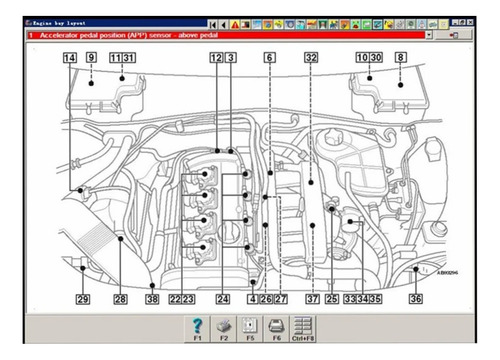Screen dimensions: 500x360
Task: Choose component label 24
Action: tap(223, 299)
